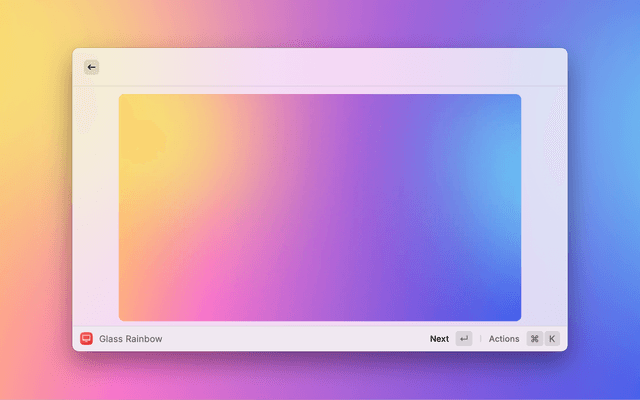Screen dimensions: 640x400
Task: Click the yellow glow in the preview image
Action: (x=150, y=140)
